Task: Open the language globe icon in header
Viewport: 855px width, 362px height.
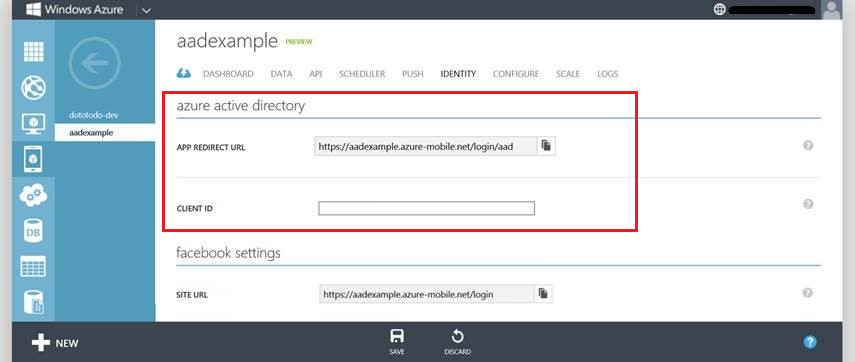Action: point(720,9)
